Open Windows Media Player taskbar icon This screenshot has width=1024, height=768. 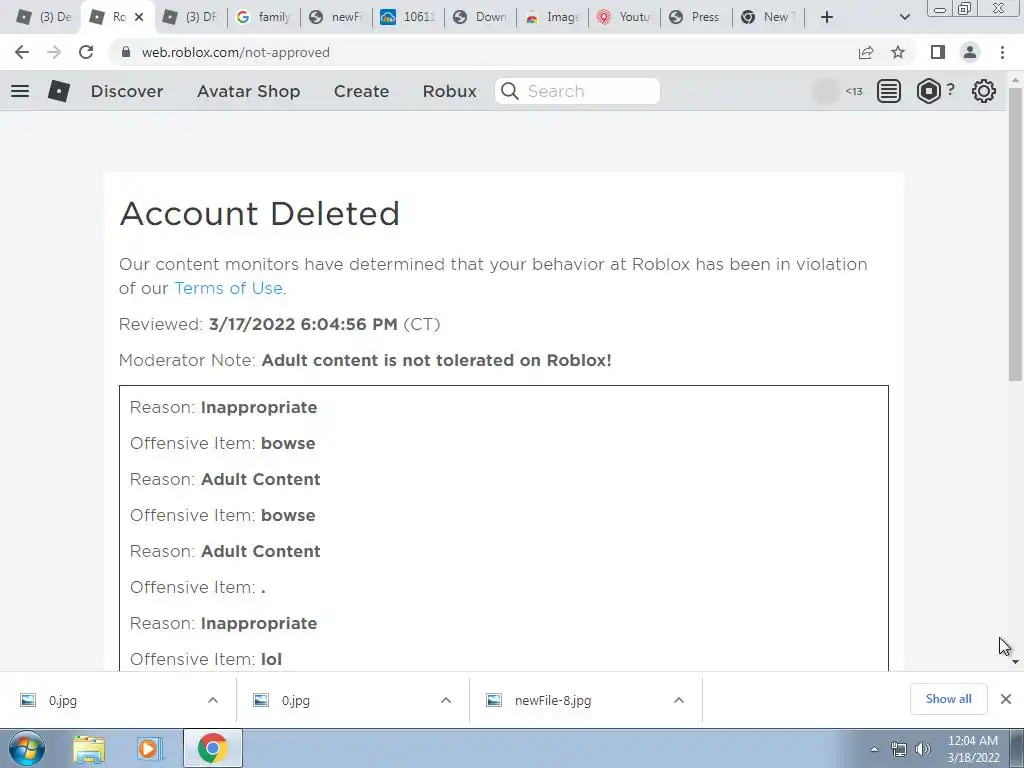[x=150, y=749]
